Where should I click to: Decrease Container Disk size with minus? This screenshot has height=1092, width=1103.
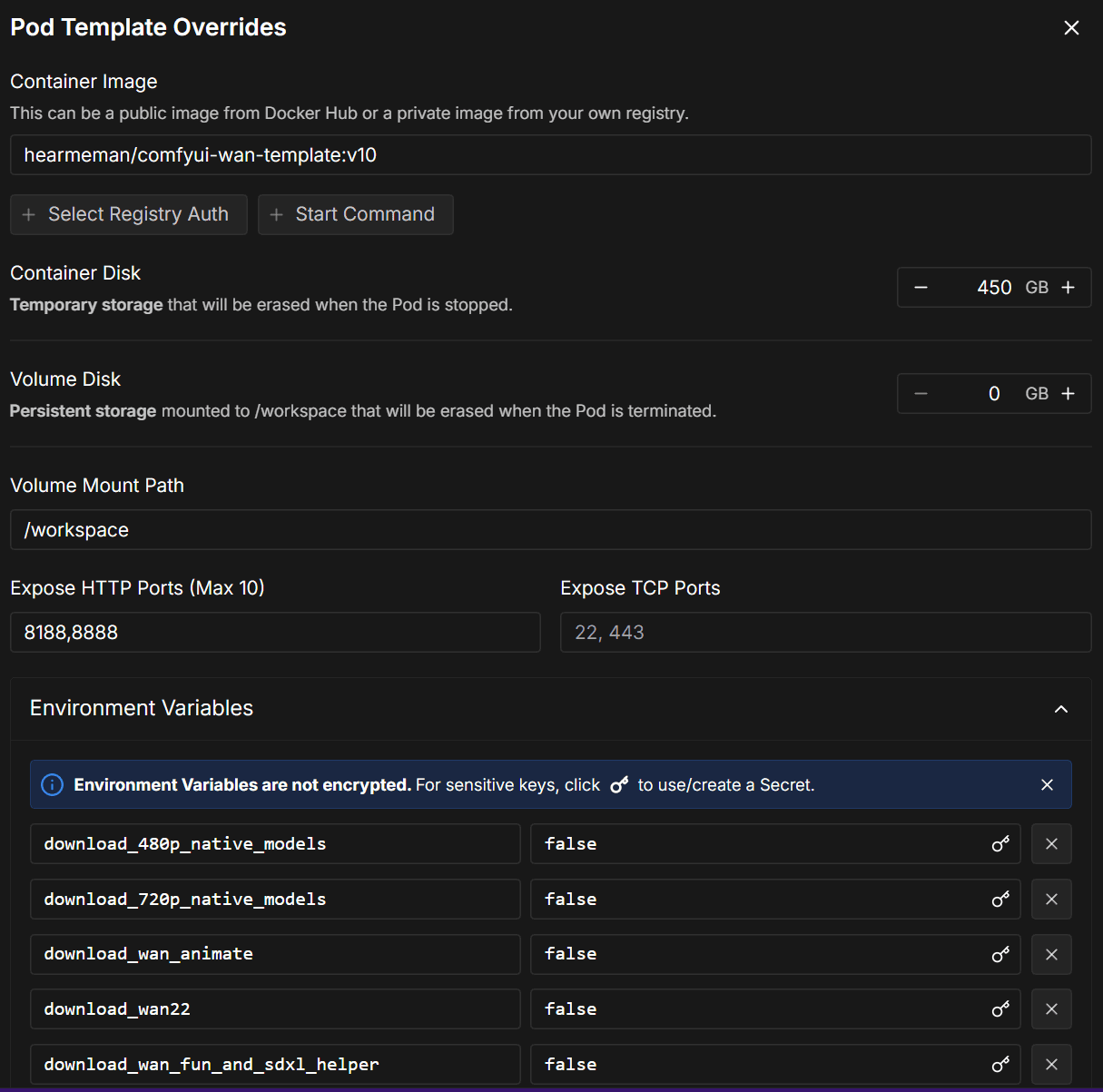click(x=921, y=288)
